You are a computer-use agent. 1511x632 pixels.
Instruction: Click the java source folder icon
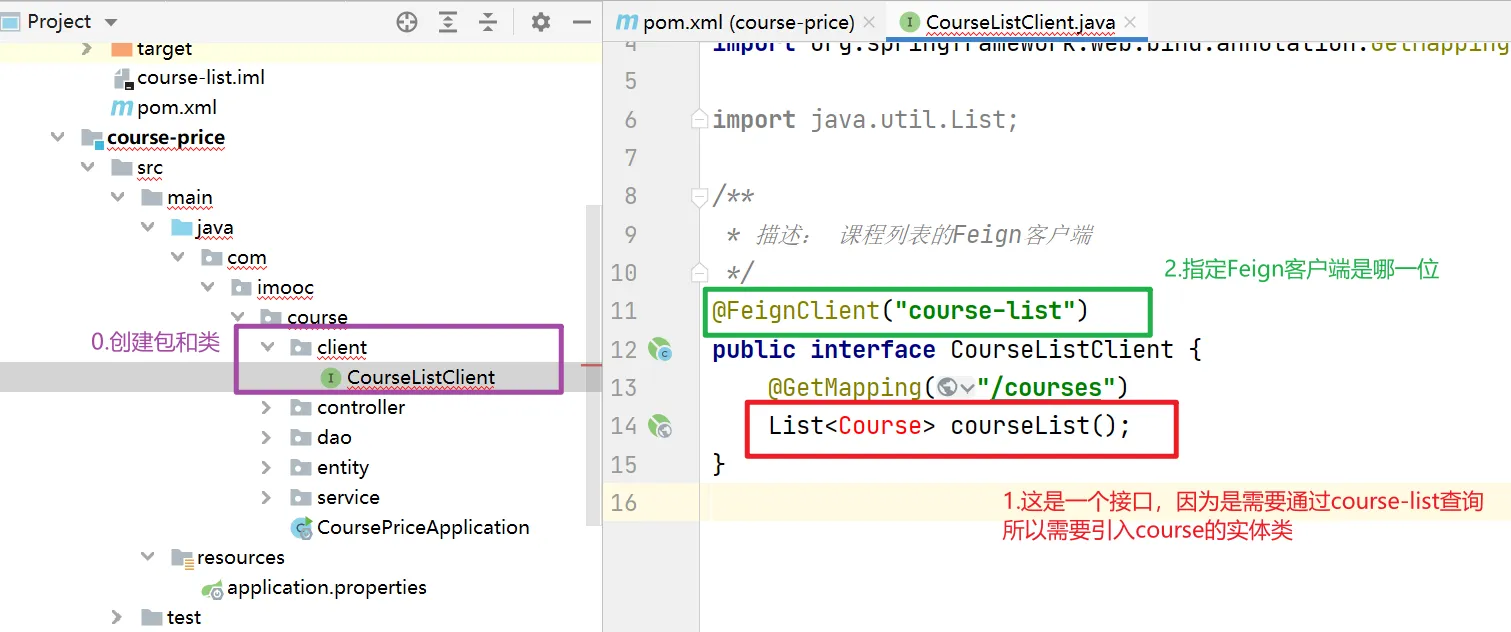[181, 227]
